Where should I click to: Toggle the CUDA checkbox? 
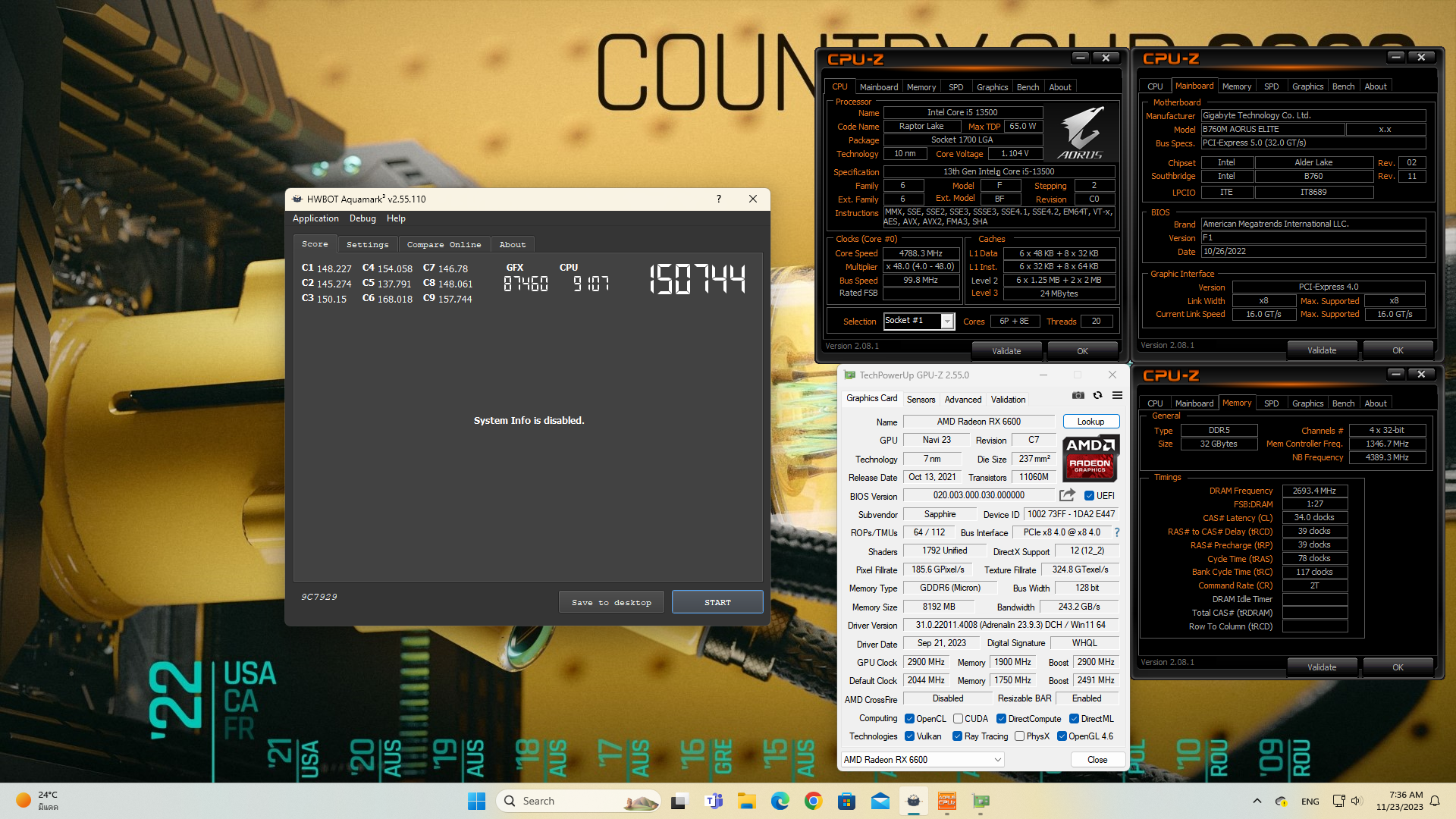958,719
